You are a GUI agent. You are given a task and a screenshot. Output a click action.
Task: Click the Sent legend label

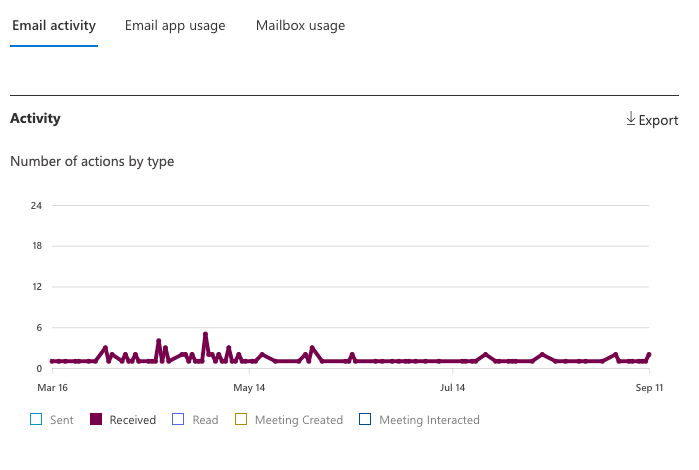(62, 420)
